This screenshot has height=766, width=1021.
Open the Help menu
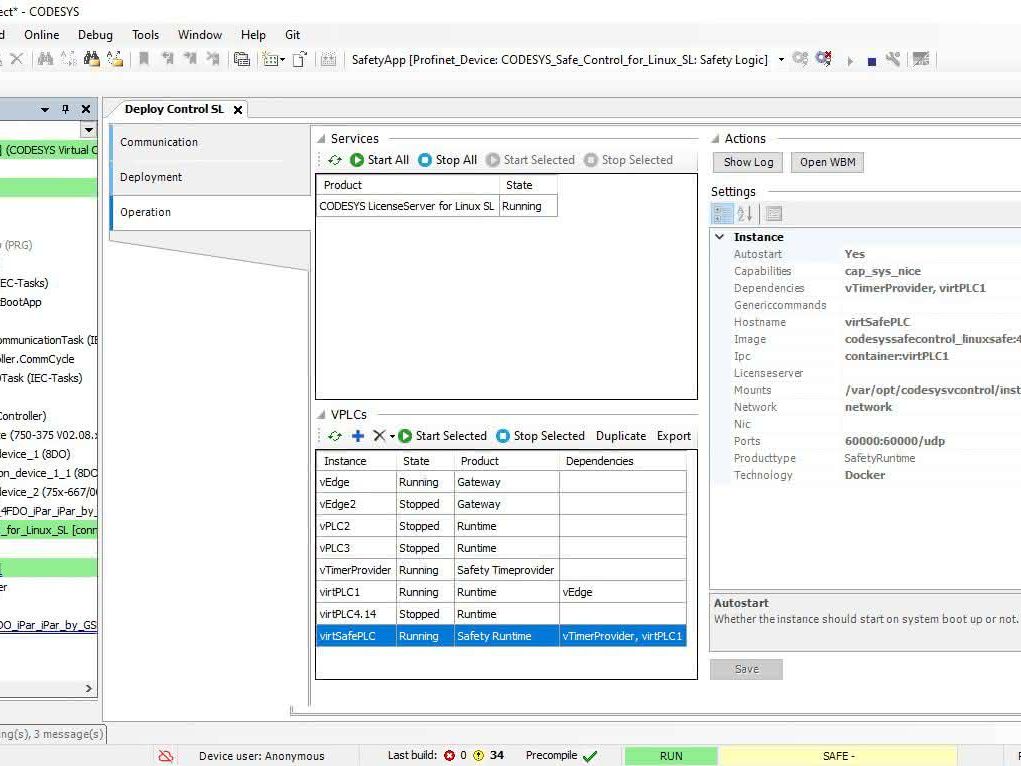pos(253,35)
